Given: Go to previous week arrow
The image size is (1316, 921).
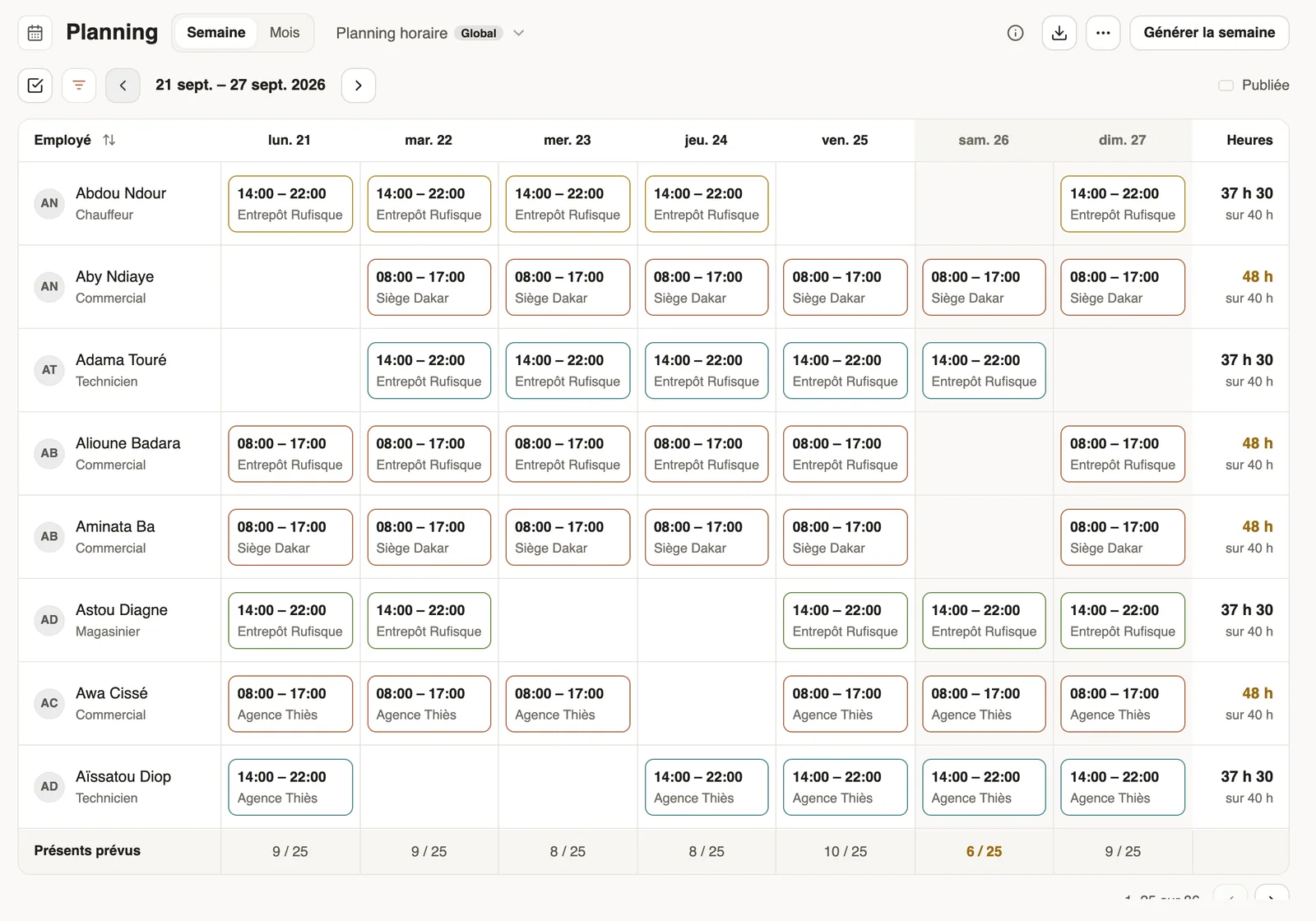Looking at the screenshot, I should click(123, 86).
